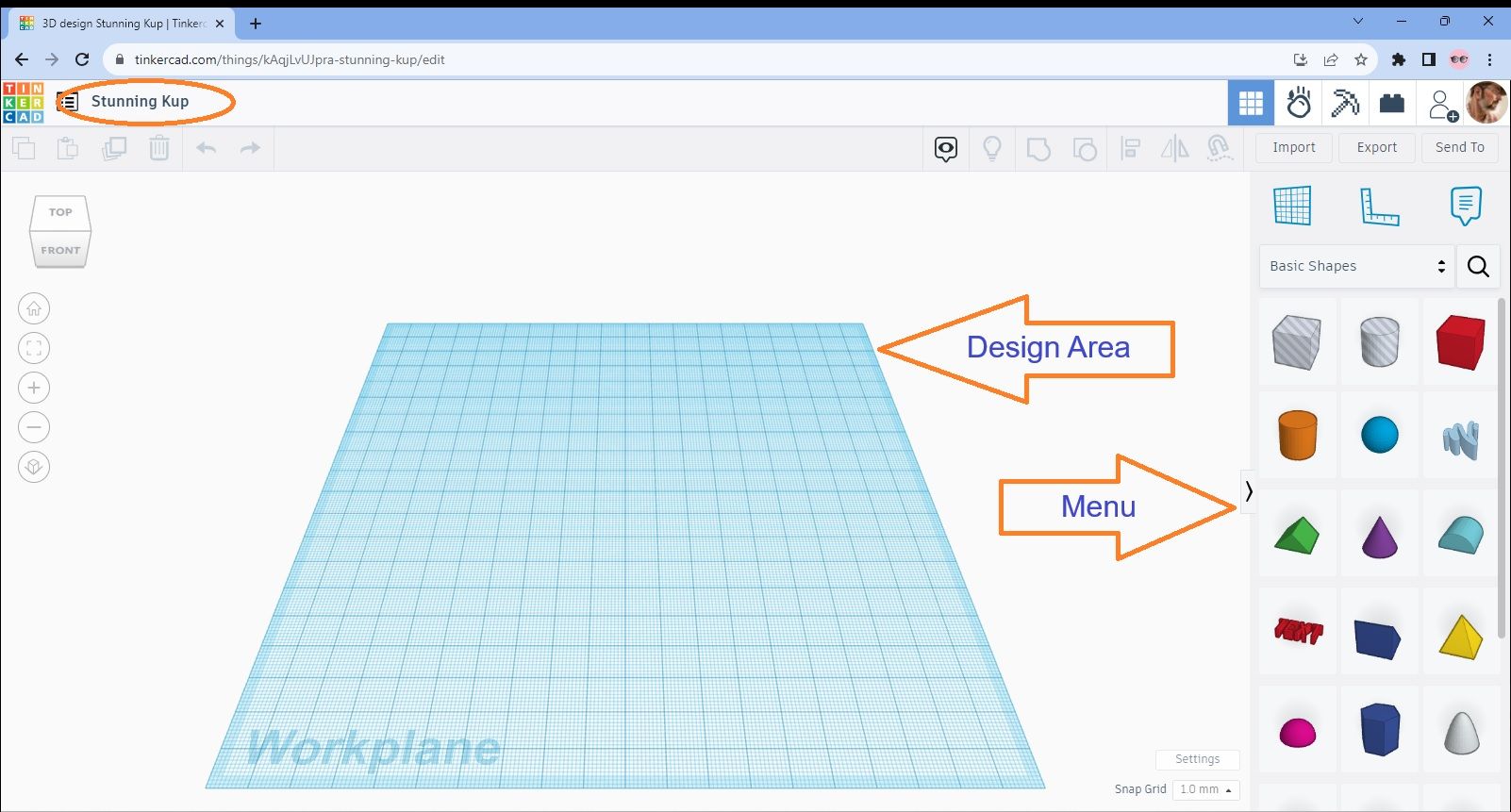This screenshot has height=812, width=1511.
Task: Click the Delete trash icon
Action: tap(159, 148)
